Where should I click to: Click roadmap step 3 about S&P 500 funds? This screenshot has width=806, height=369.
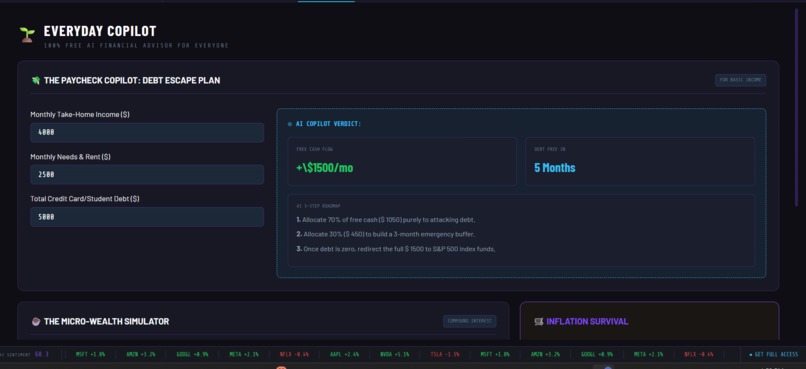(x=395, y=249)
